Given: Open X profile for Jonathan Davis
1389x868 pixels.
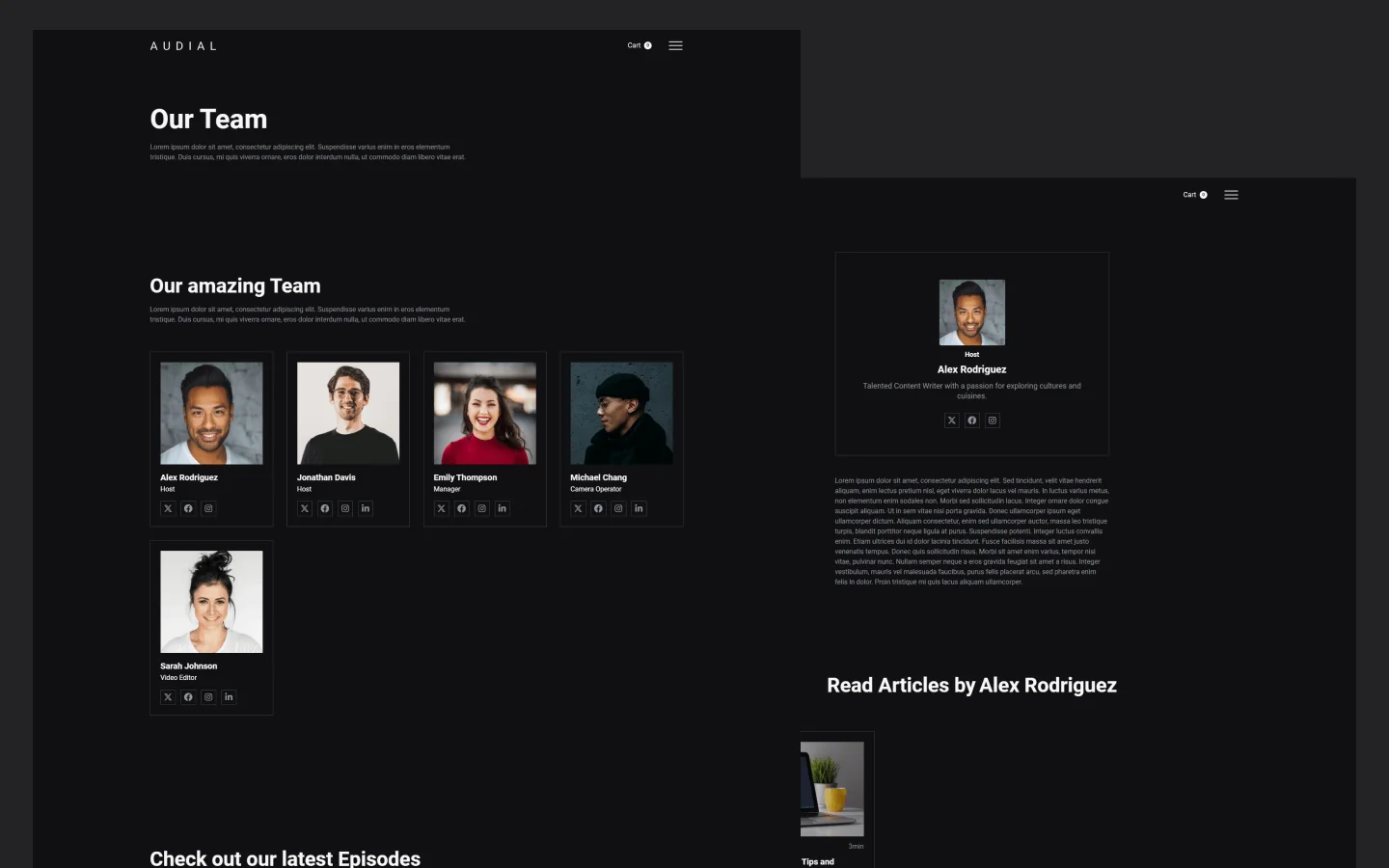Looking at the screenshot, I should [x=305, y=508].
